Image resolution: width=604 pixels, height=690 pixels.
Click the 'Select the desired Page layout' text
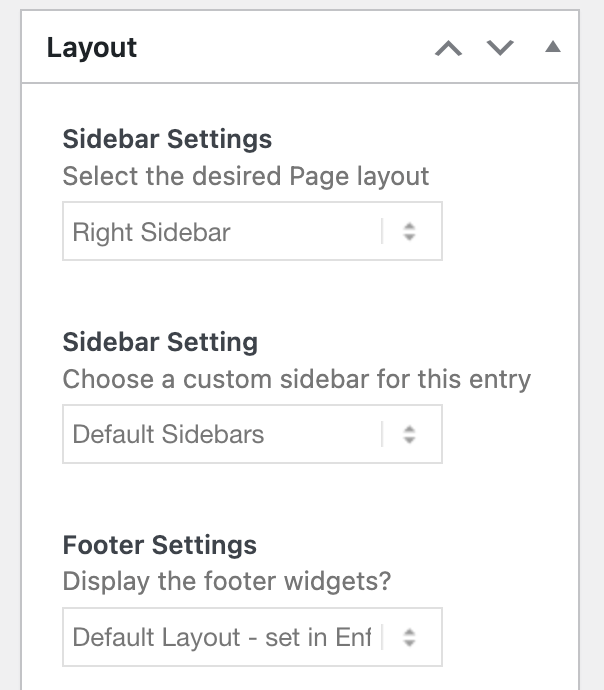pyautogui.click(x=245, y=177)
